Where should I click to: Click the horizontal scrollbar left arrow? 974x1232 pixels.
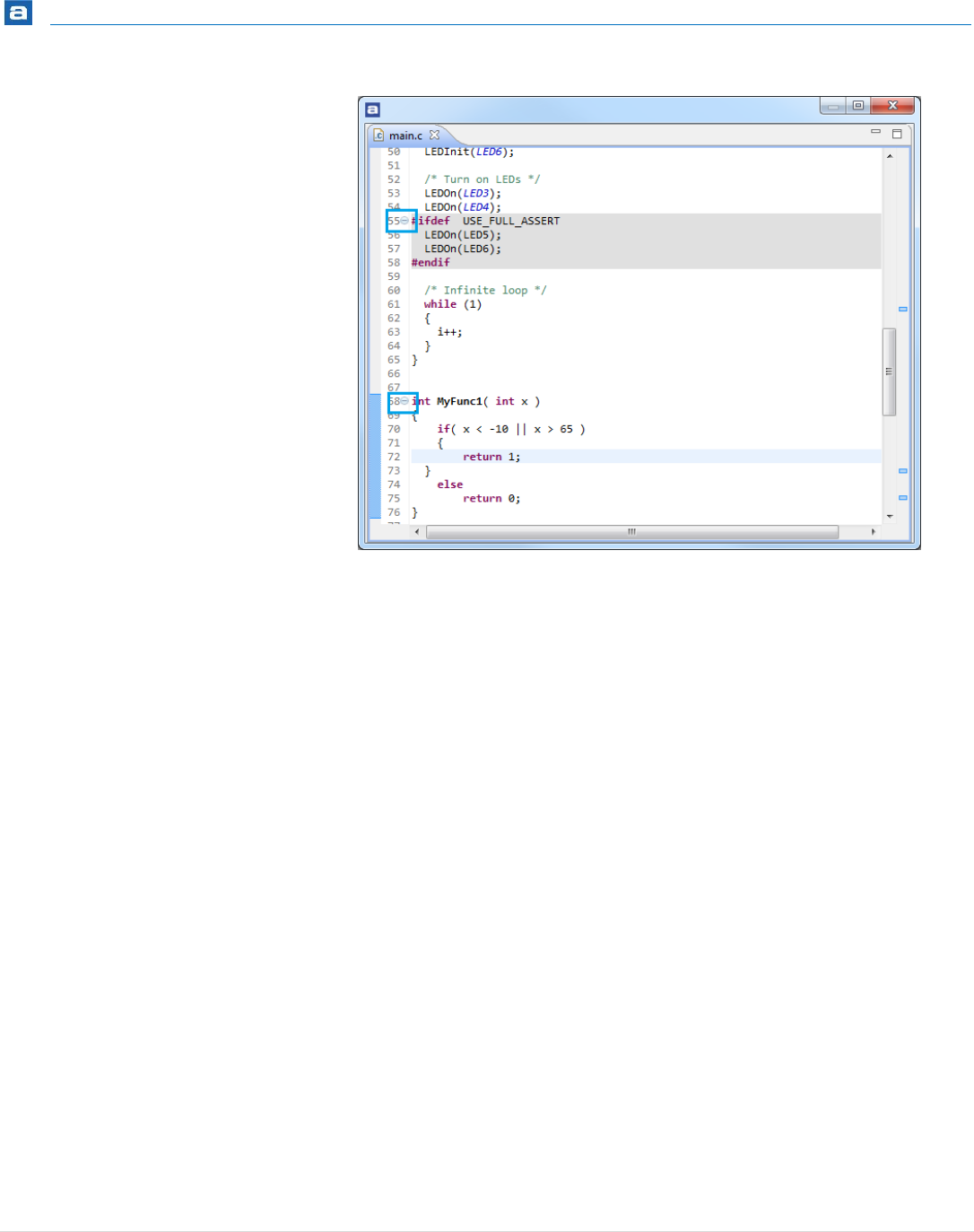click(x=417, y=532)
